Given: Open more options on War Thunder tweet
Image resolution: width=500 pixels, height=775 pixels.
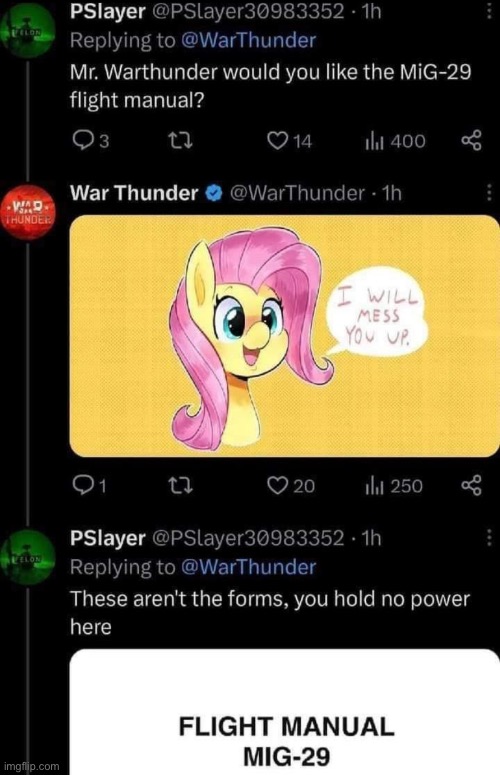Looking at the screenshot, I should [489, 193].
